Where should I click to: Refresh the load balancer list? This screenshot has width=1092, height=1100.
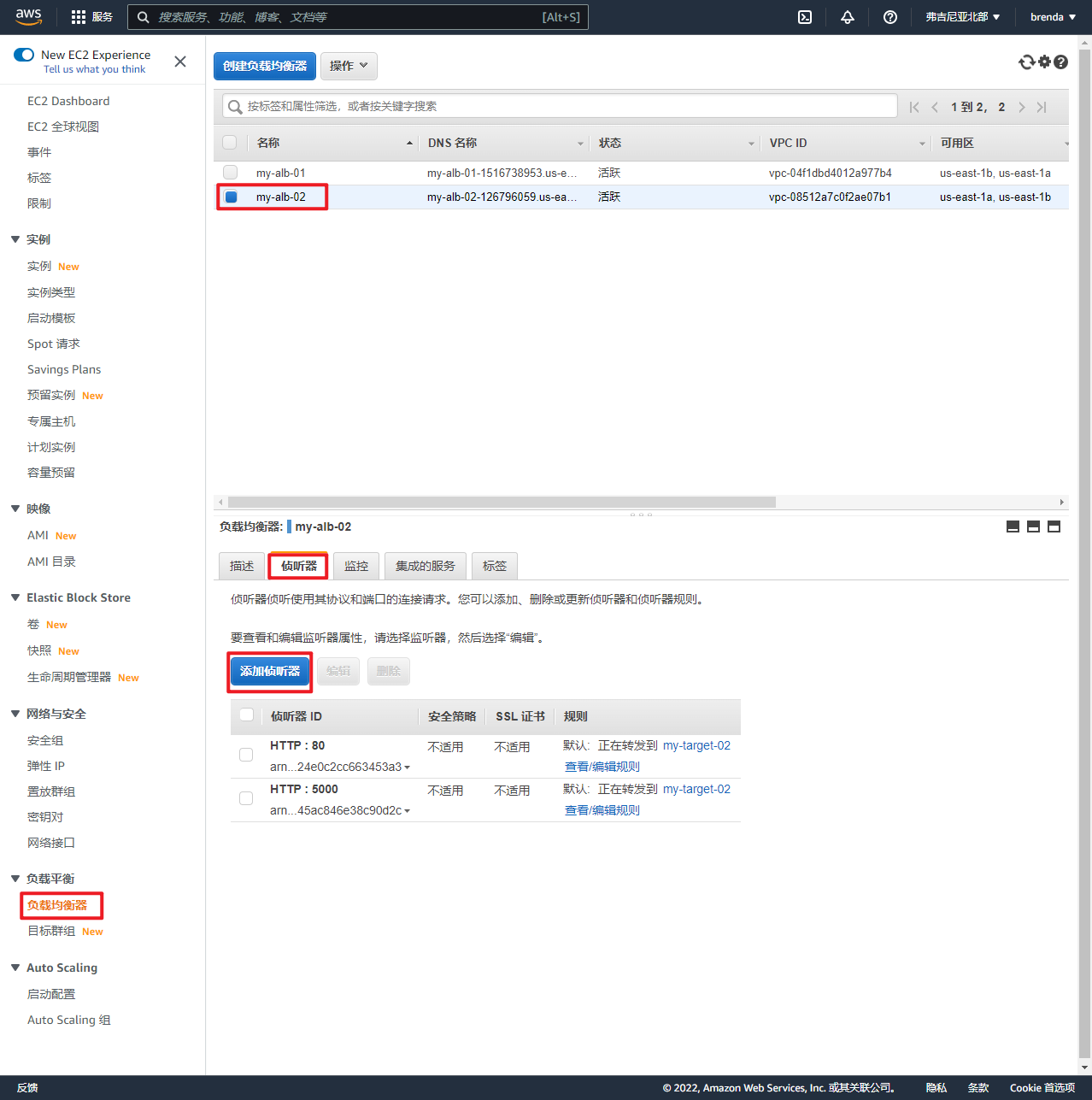(x=1027, y=62)
